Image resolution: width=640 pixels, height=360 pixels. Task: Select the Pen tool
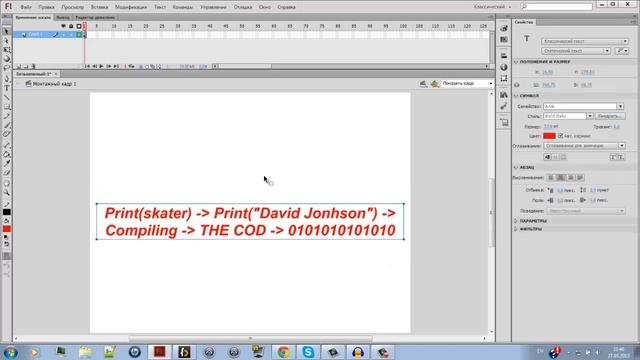click(x=7, y=78)
